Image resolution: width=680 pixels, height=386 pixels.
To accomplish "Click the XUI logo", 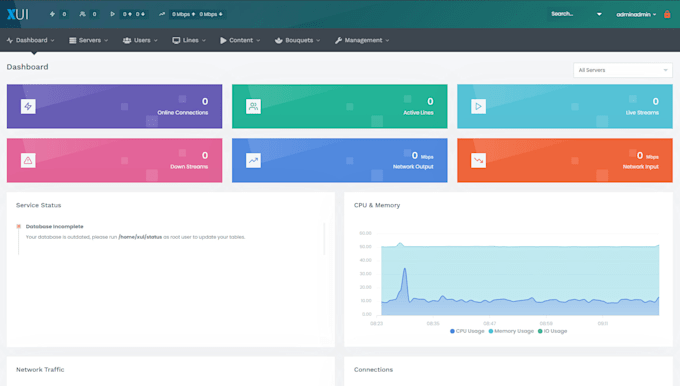I will [x=17, y=14].
